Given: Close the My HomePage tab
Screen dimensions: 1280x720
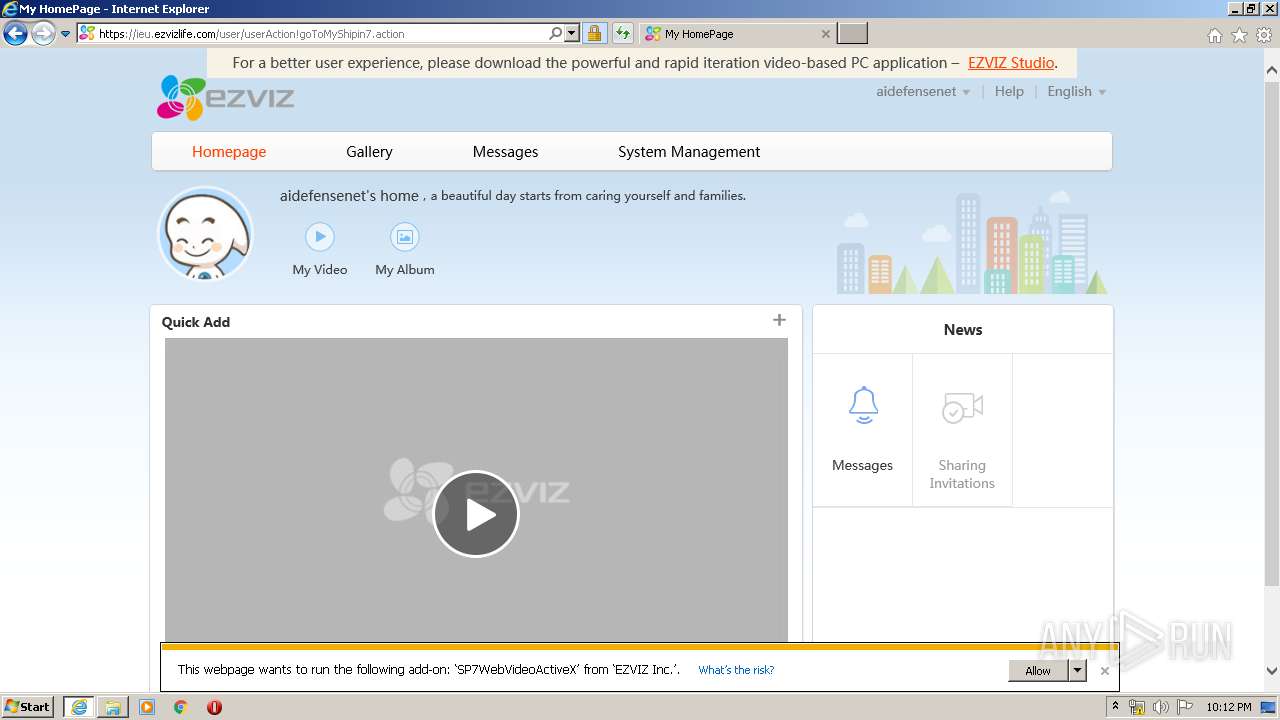Looking at the screenshot, I should pyautogui.click(x=825, y=34).
